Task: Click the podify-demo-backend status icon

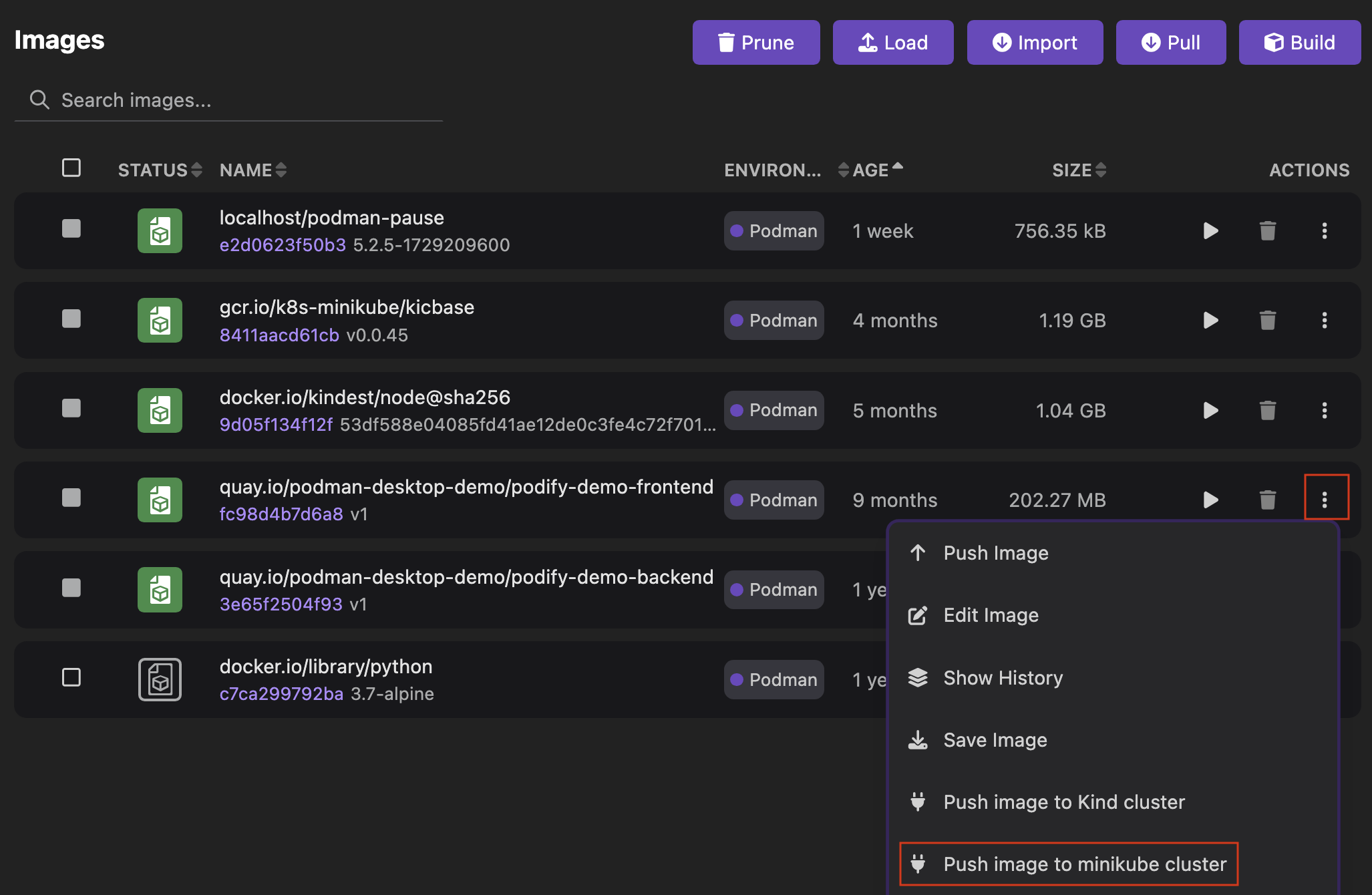Action: [x=160, y=590]
